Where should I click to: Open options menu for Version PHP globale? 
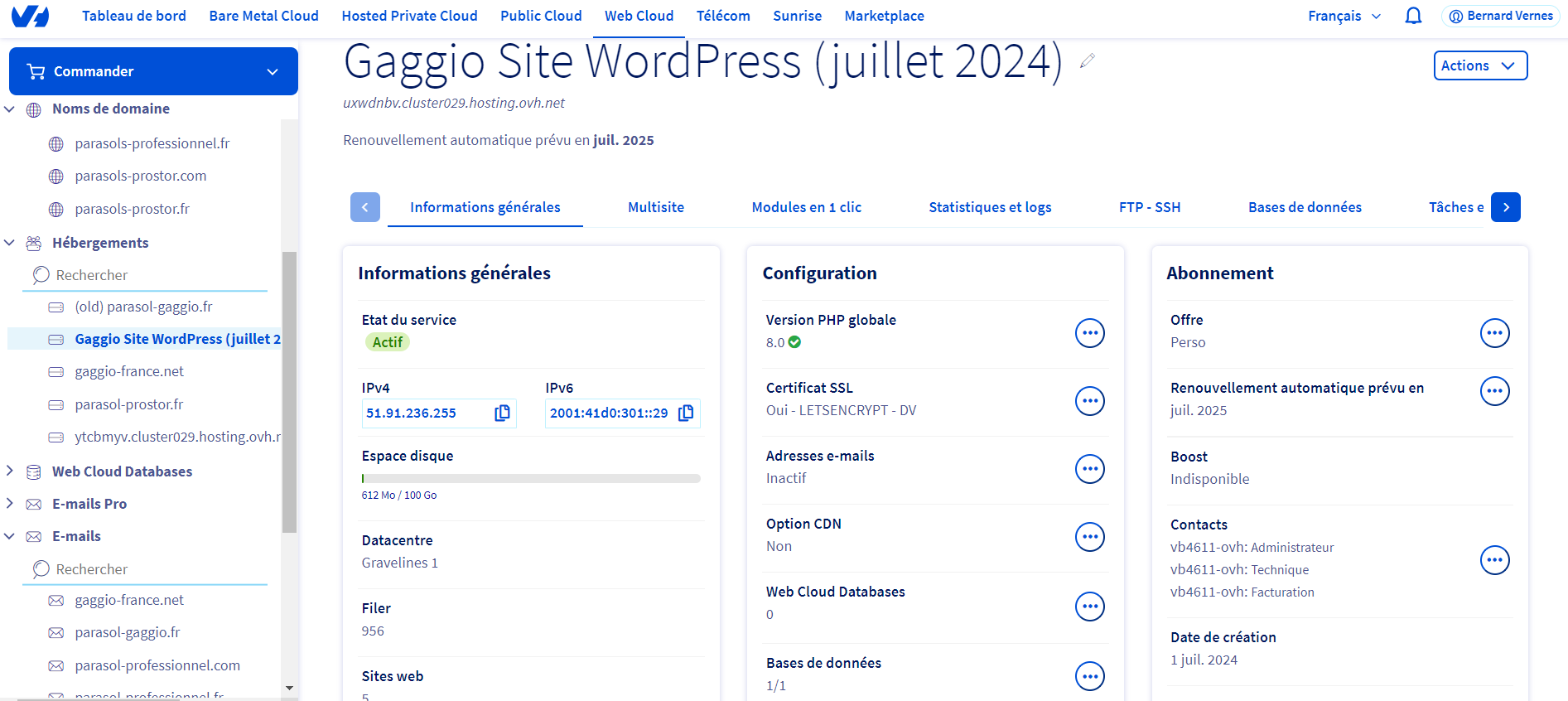1089,333
